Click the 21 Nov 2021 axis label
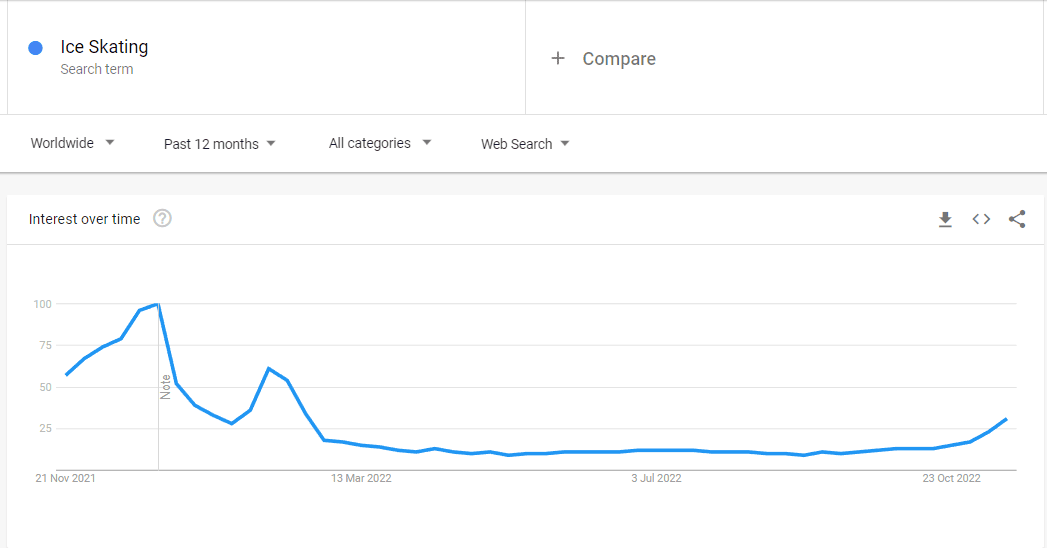1047x548 pixels. click(x=65, y=478)
